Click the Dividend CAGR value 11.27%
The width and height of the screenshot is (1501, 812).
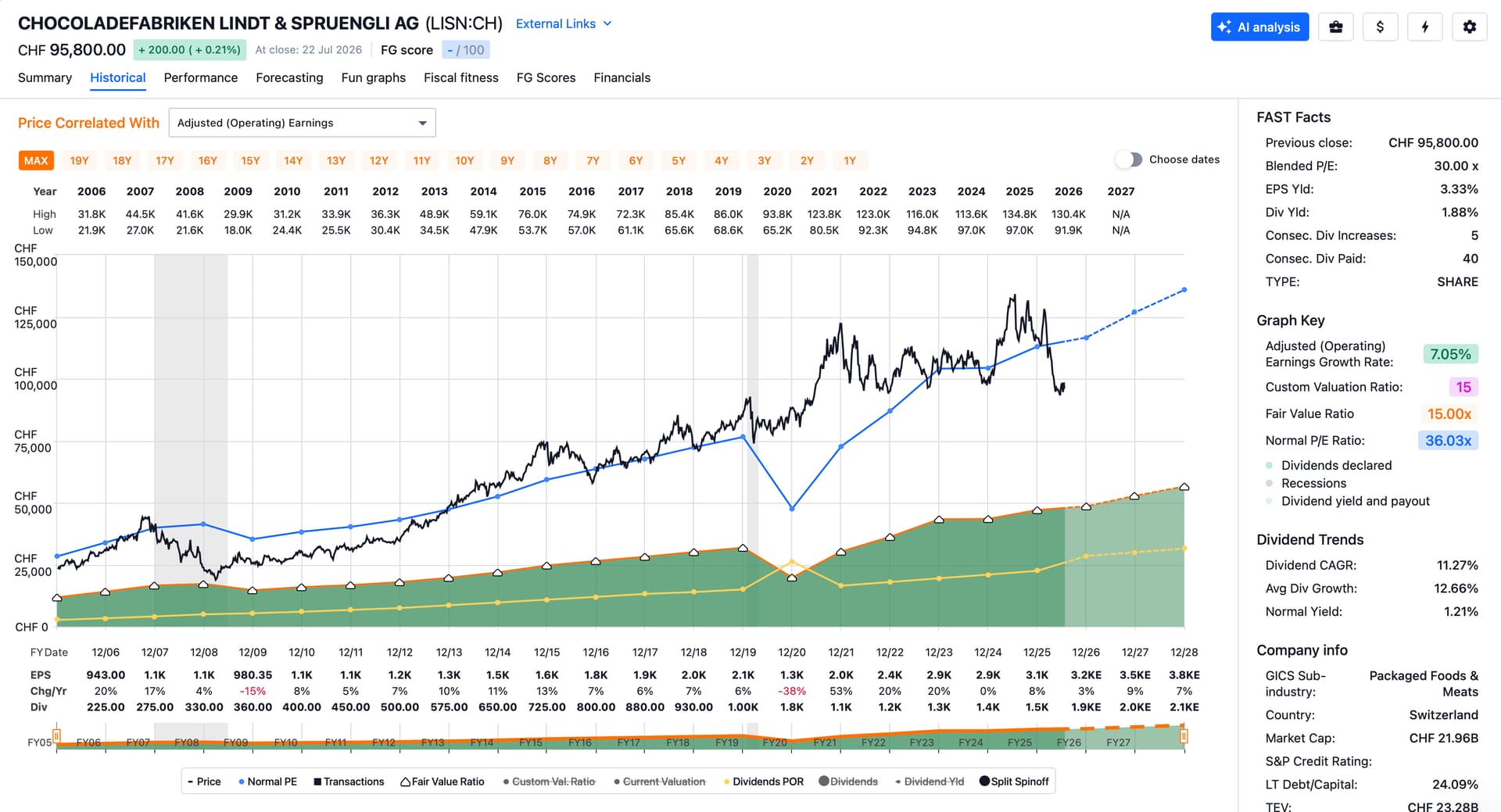point(1457,565)
